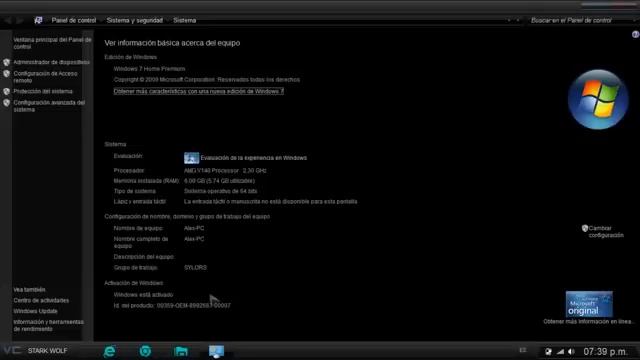The height and width of the screenshot is (360, 640).
Task: Open the STARK WOLF start button
Action: (35, 351)
